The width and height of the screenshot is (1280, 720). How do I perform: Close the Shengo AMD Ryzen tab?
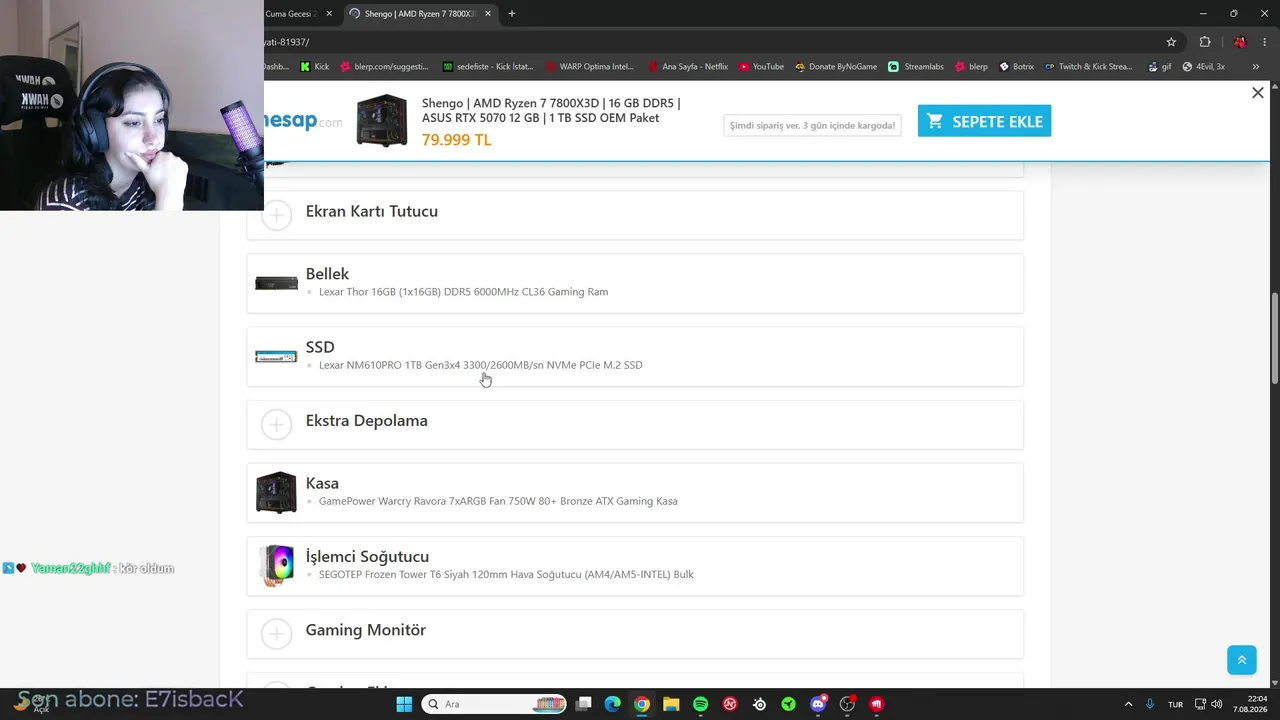click(488, 14)
